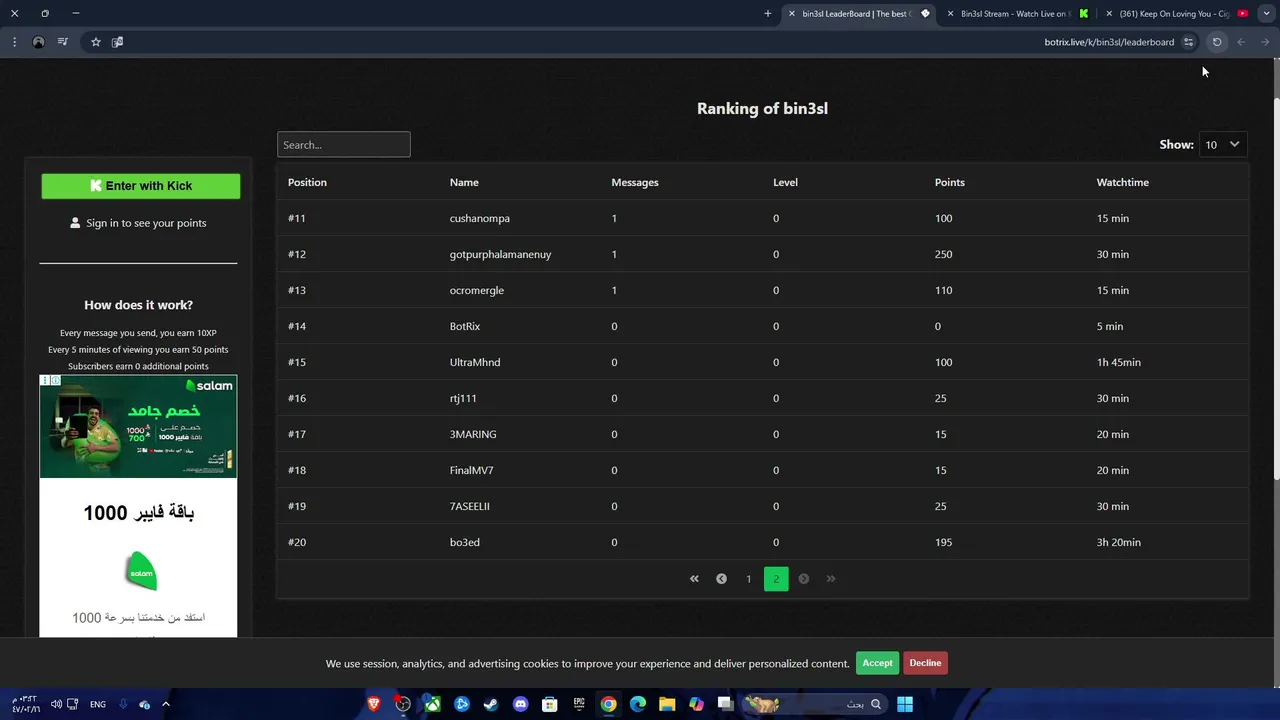The width and height of the screenshot is (1280, 720).
Task: Open Microsoft Store from taskbar
Action: pyautogui.click(x=549, y=704)
